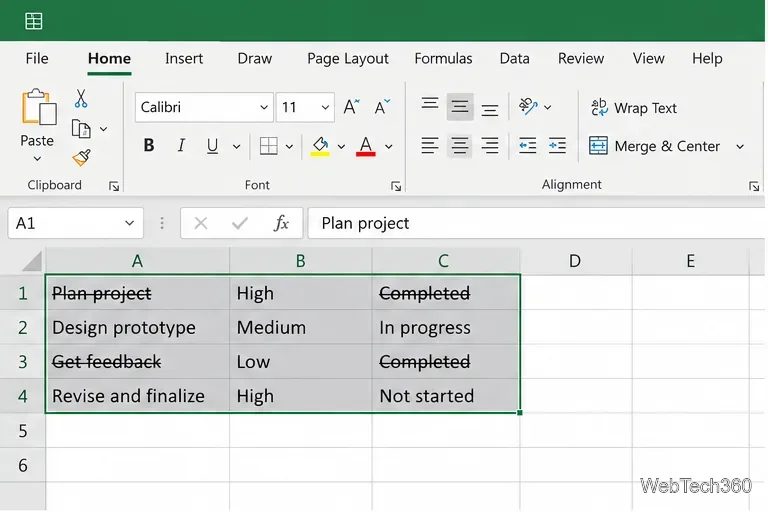Open the font size 11 dropdown
Screen dimensions: 768x512
[x=325, y=107]
